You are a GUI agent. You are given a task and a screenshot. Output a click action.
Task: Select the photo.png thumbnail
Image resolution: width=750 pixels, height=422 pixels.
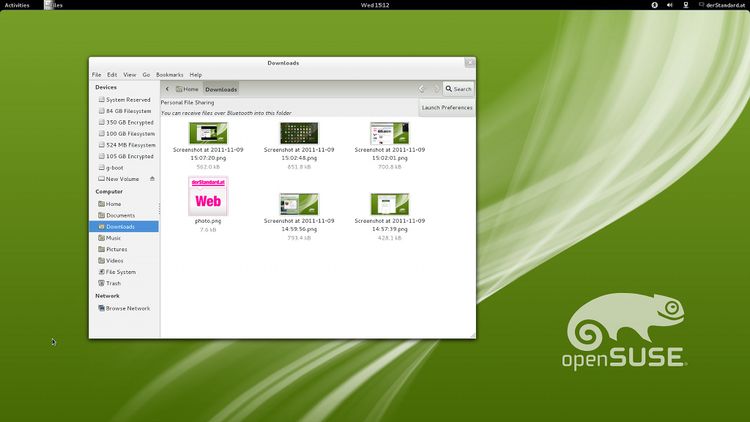tap(208, 197)
